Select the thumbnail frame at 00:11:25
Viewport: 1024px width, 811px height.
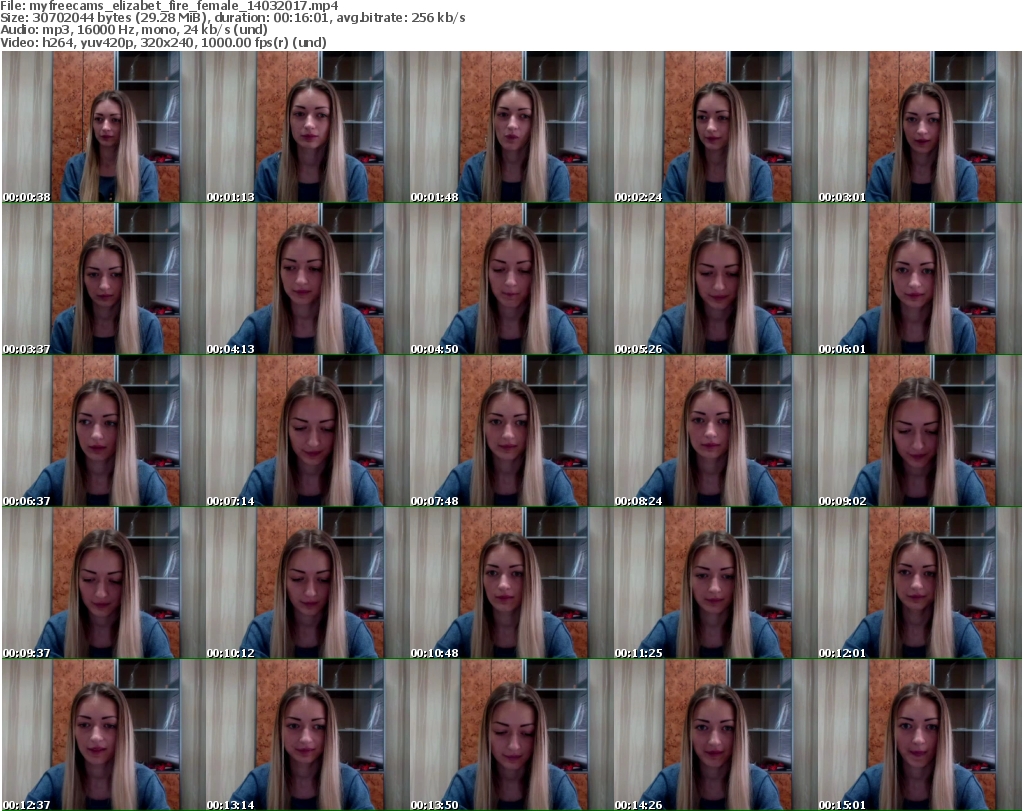715,583
